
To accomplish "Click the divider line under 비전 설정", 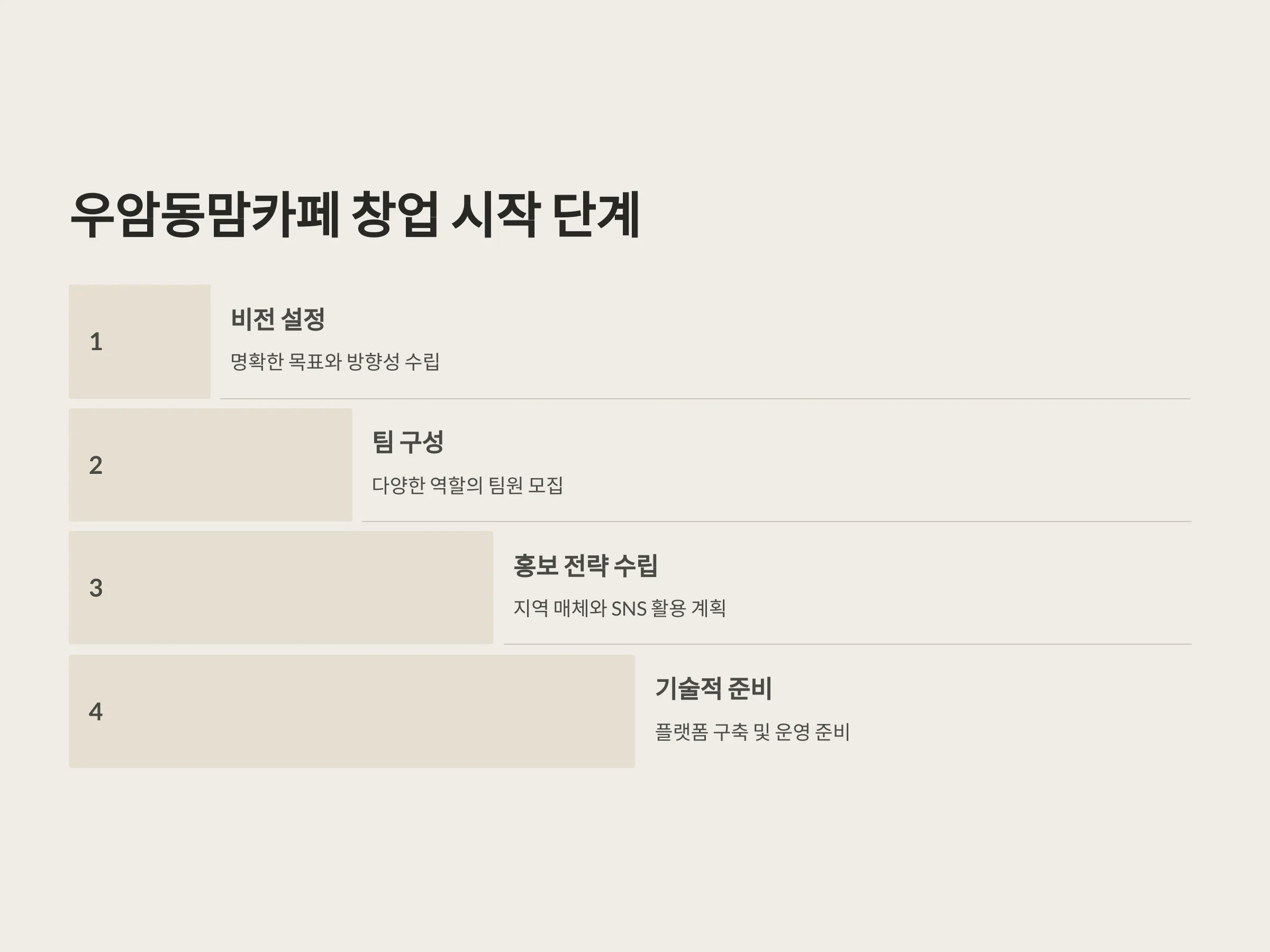I will (705, 398).
